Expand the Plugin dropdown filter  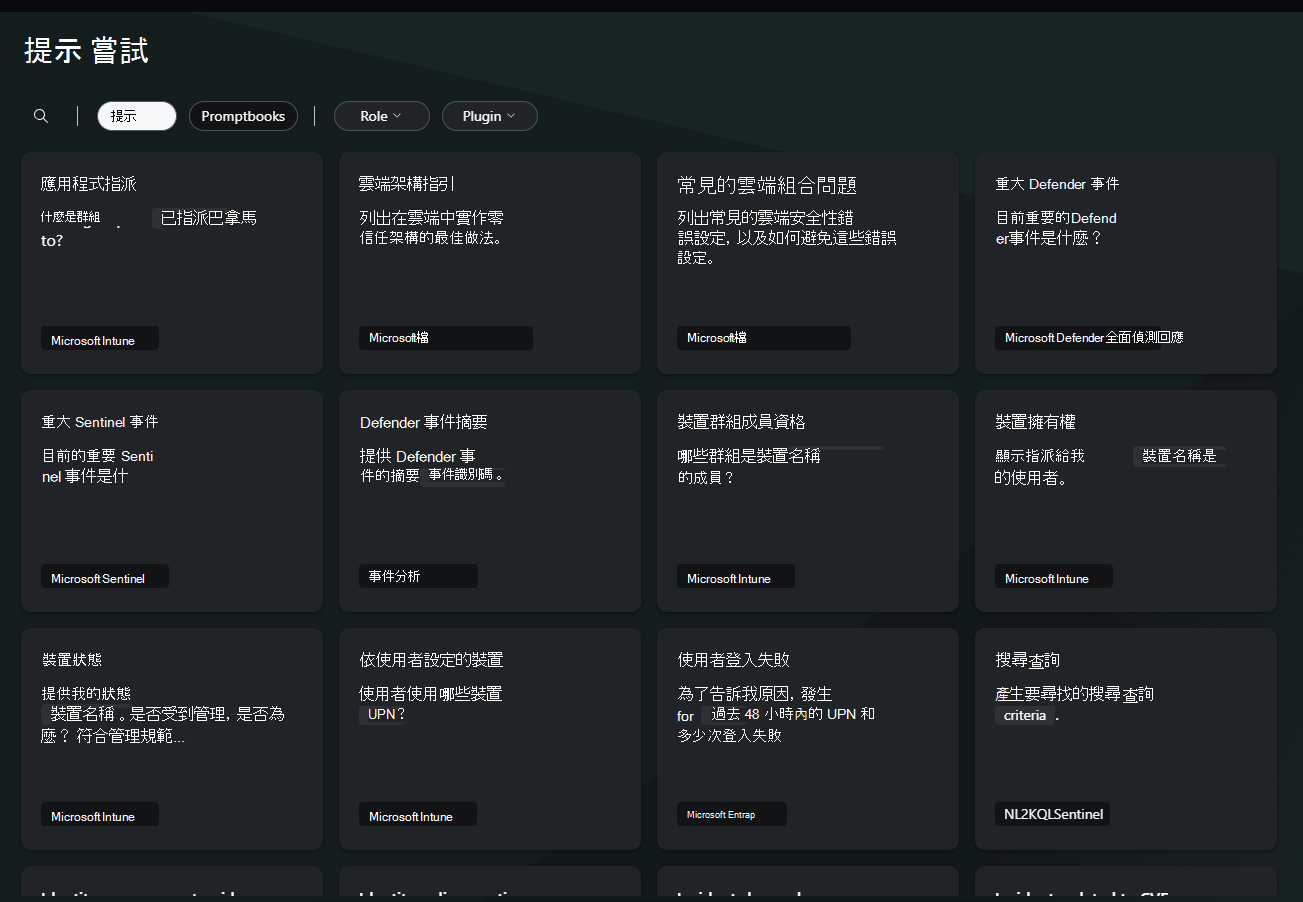(489, 116)
